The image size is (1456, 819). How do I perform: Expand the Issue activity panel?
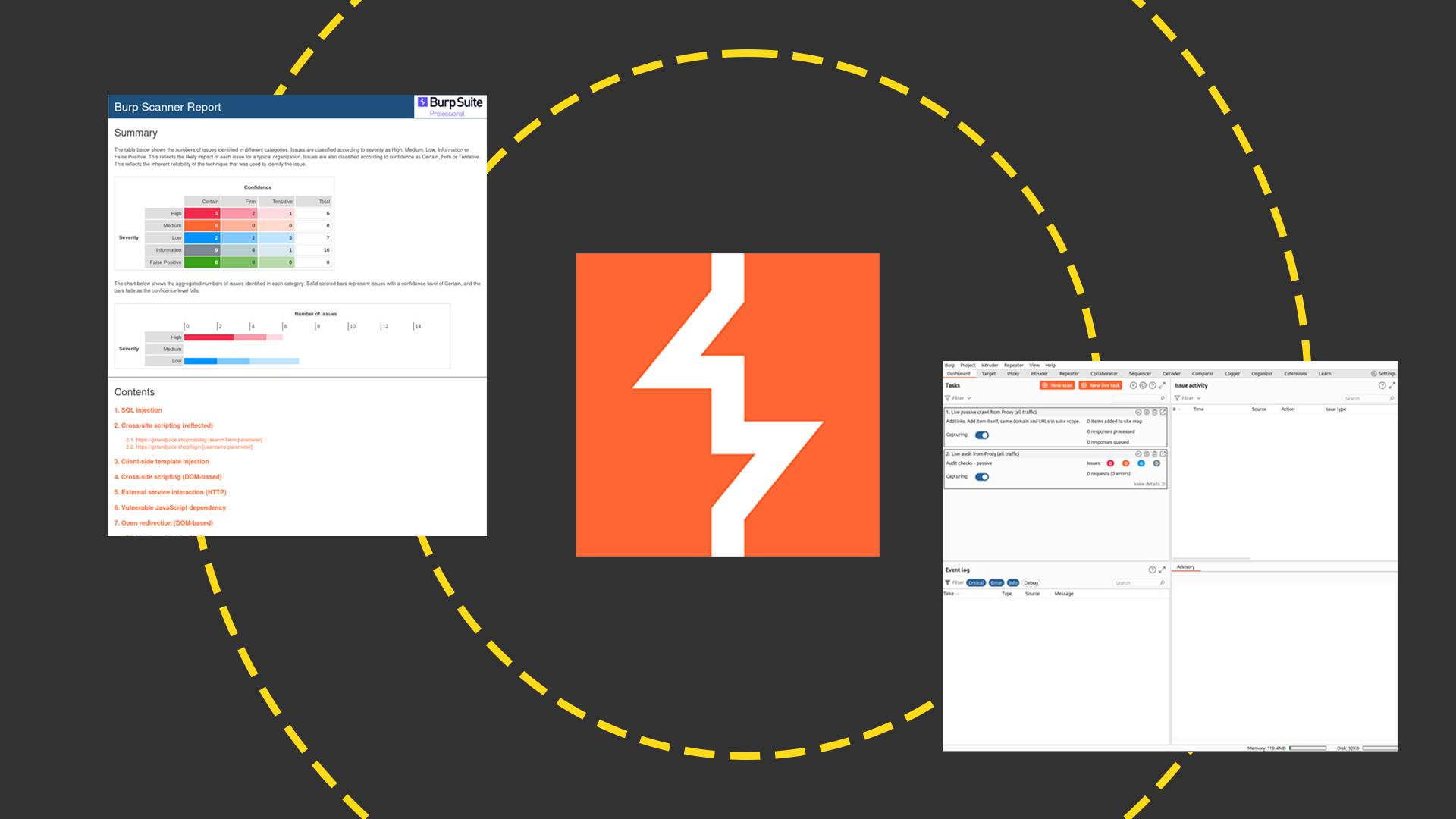click(1392, 385)
